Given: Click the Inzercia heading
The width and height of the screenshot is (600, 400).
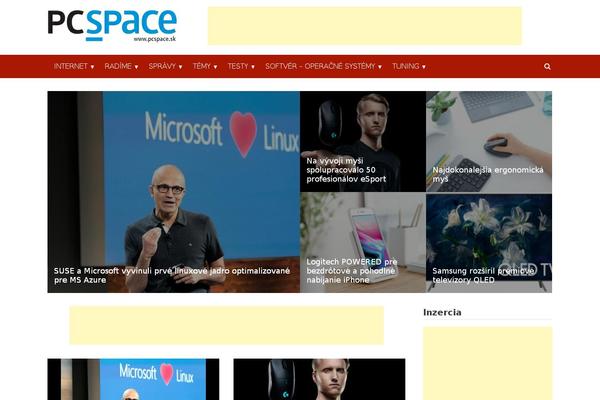Looking at the screenshot, I should pos(442,312).
